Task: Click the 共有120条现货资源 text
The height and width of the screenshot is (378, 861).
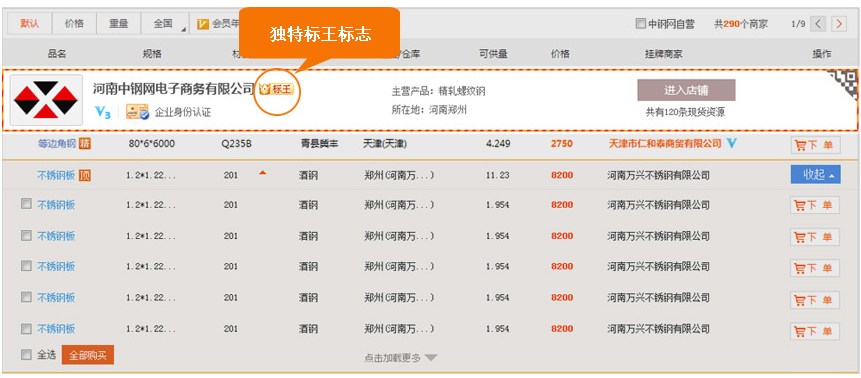Action: click(x=685, y=113)
